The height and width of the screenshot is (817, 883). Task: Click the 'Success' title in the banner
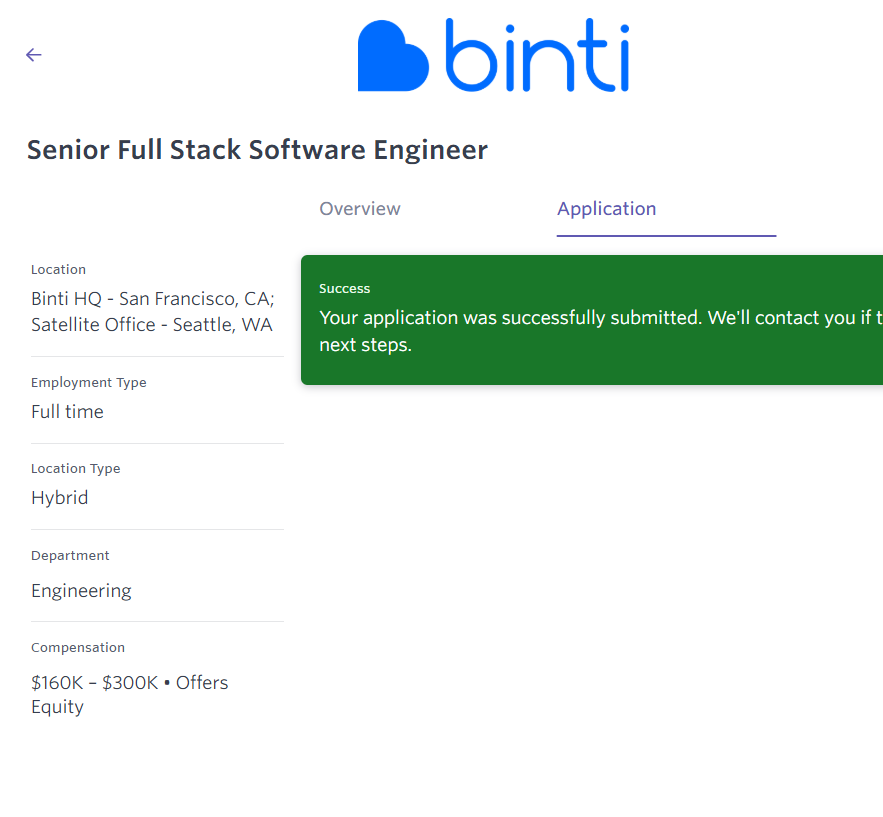(345, 289)
